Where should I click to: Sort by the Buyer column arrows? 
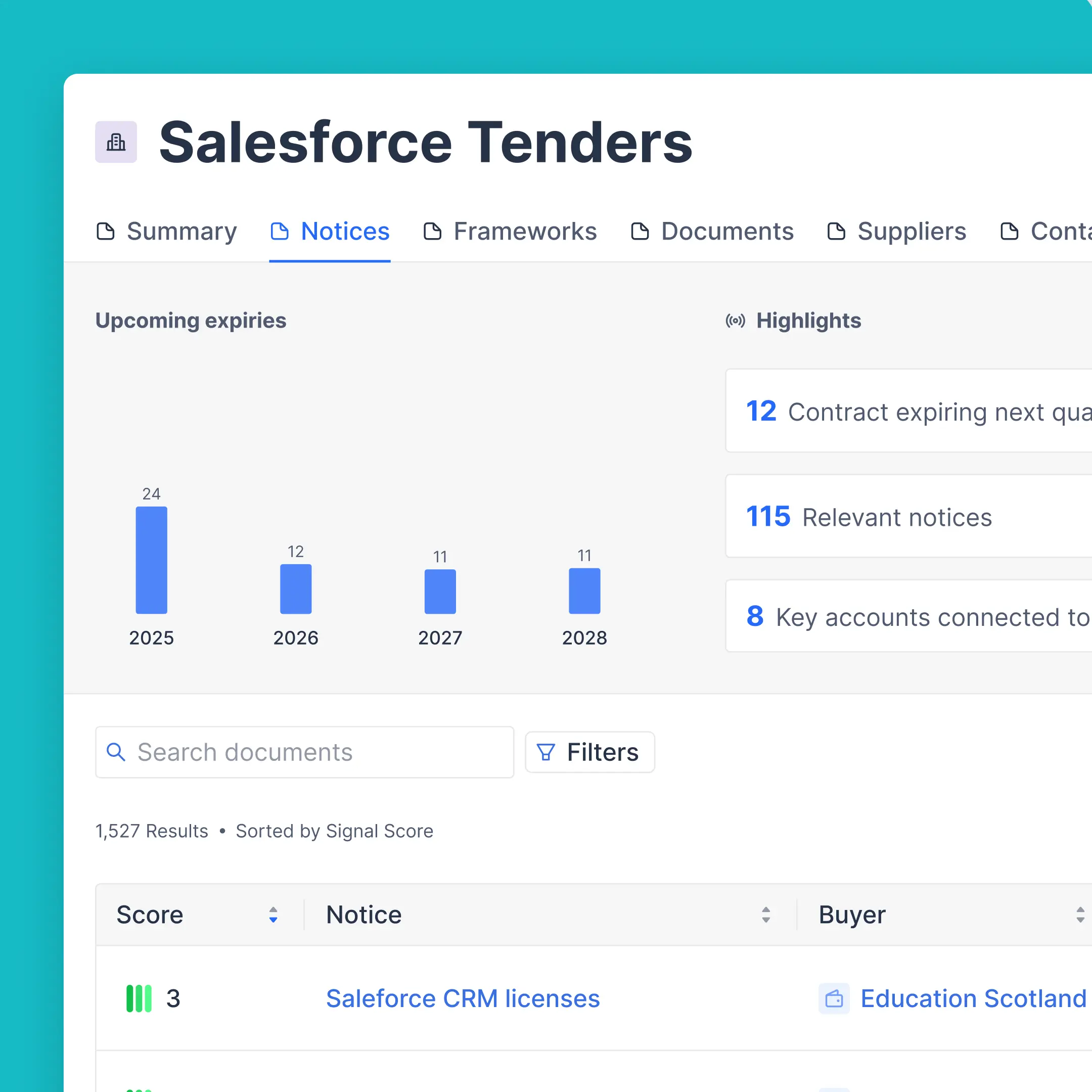click(x=1080, y=915)
